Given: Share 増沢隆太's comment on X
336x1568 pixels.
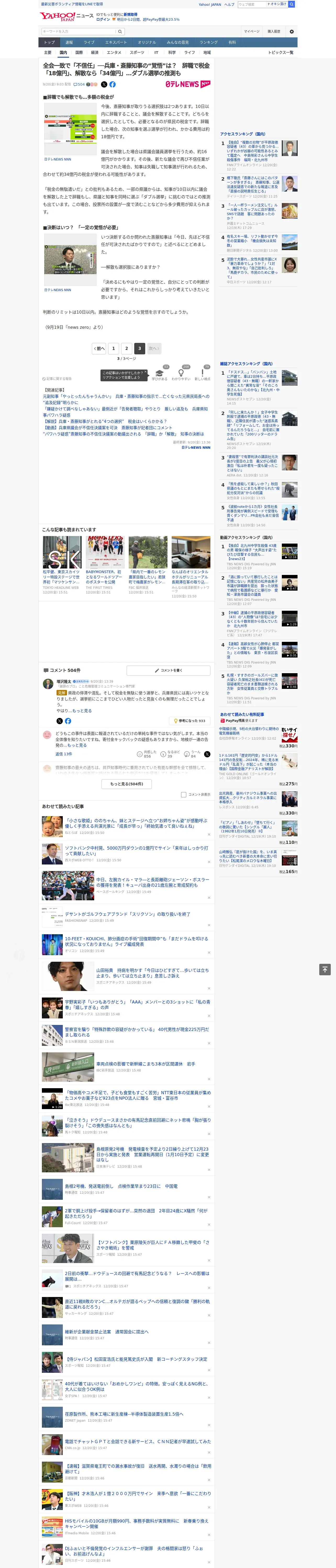Looking at the screenshot, I should click(59, 721).
